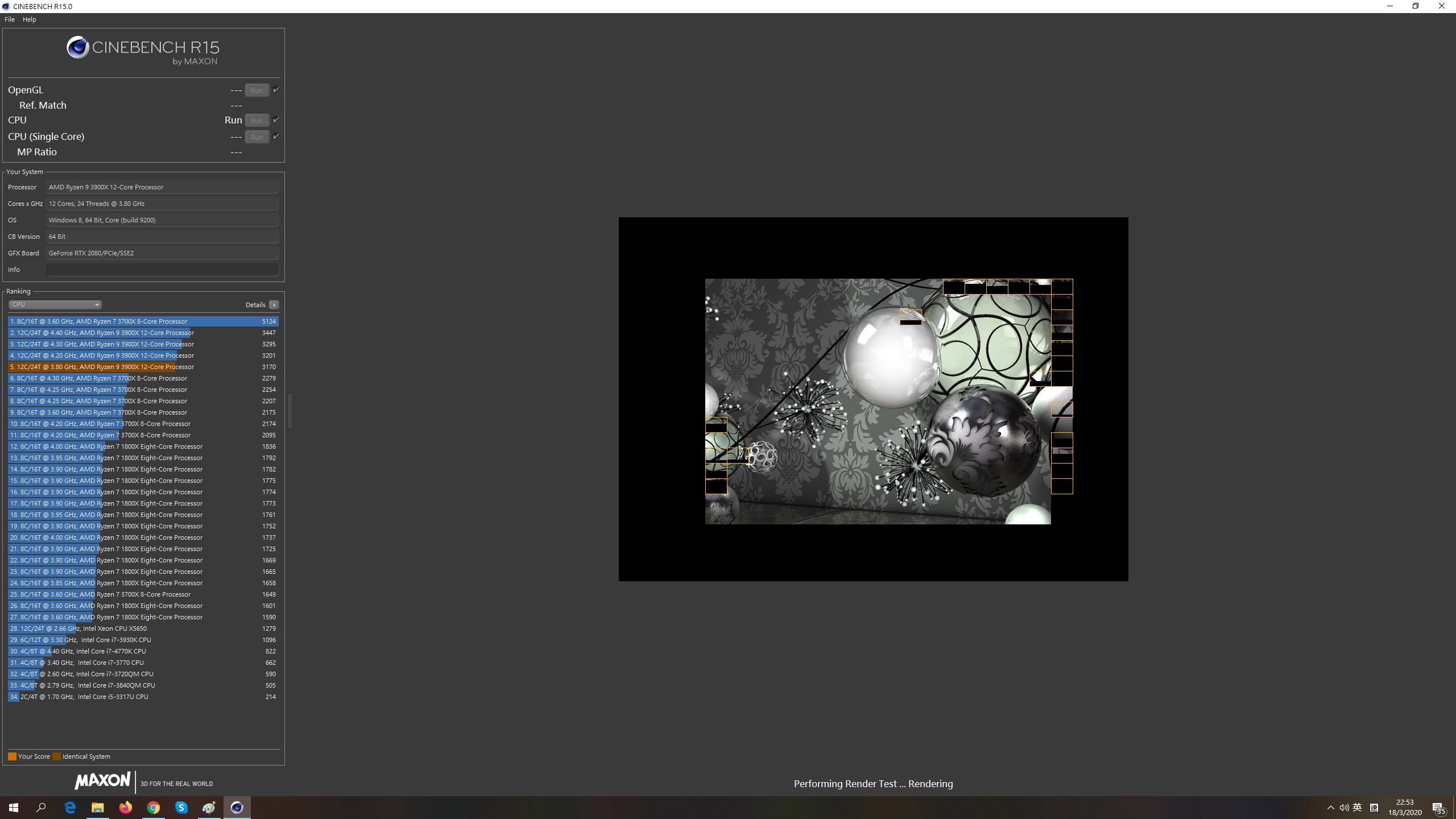Select ranking entry 9 scoring 2175
The image size is (1456, 819).
143,412
